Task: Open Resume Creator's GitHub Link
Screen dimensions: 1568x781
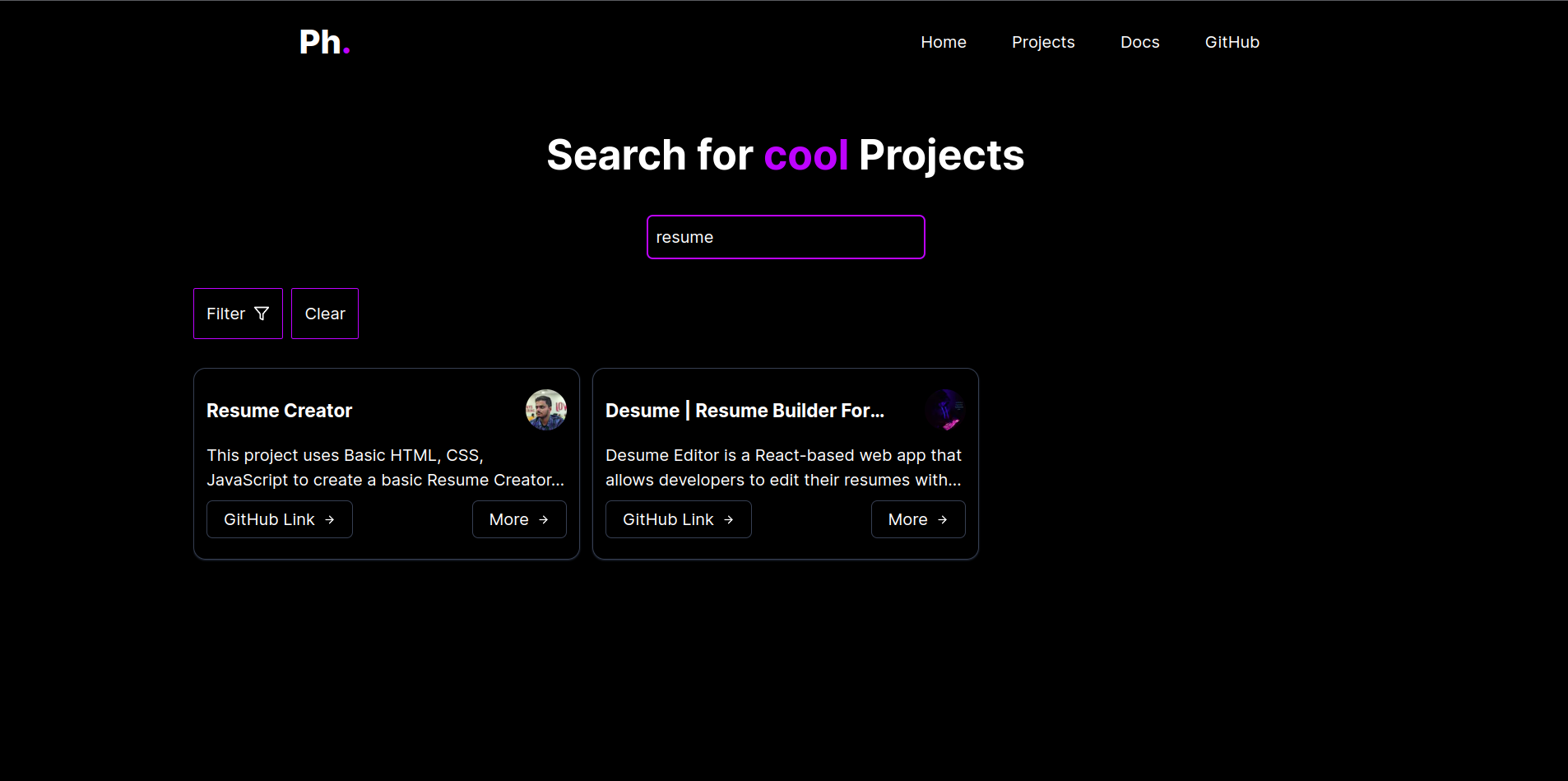Action: [279, 518]
